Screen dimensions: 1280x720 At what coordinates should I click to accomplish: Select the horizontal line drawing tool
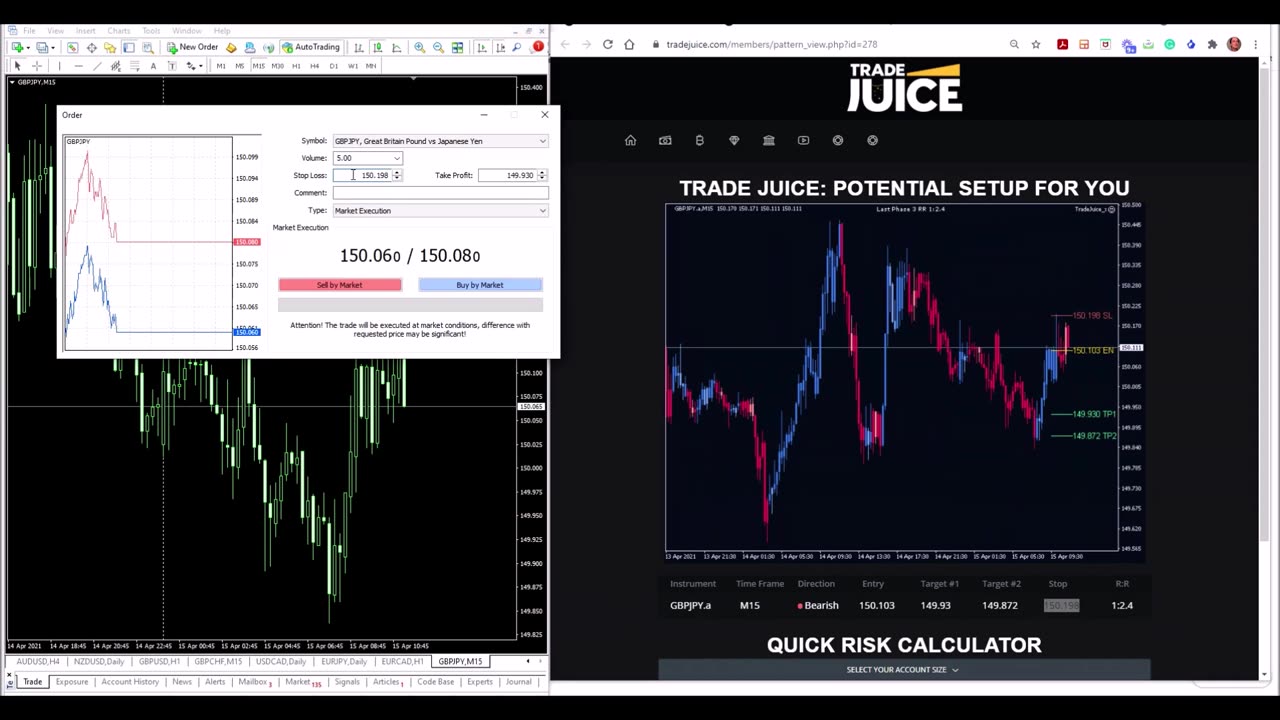78,66
